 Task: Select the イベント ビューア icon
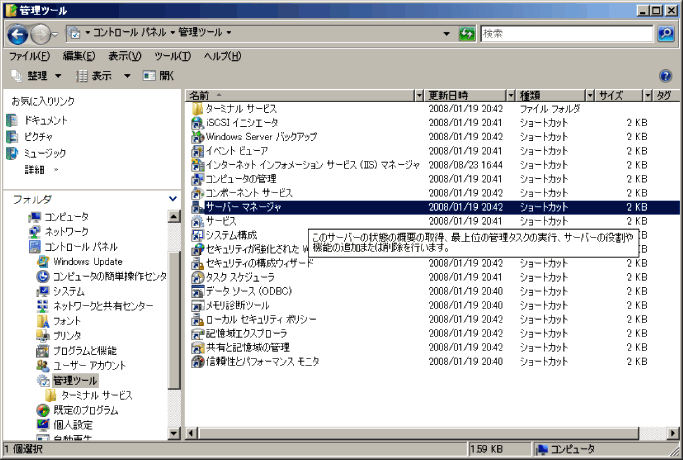click(x=197, y=151)
